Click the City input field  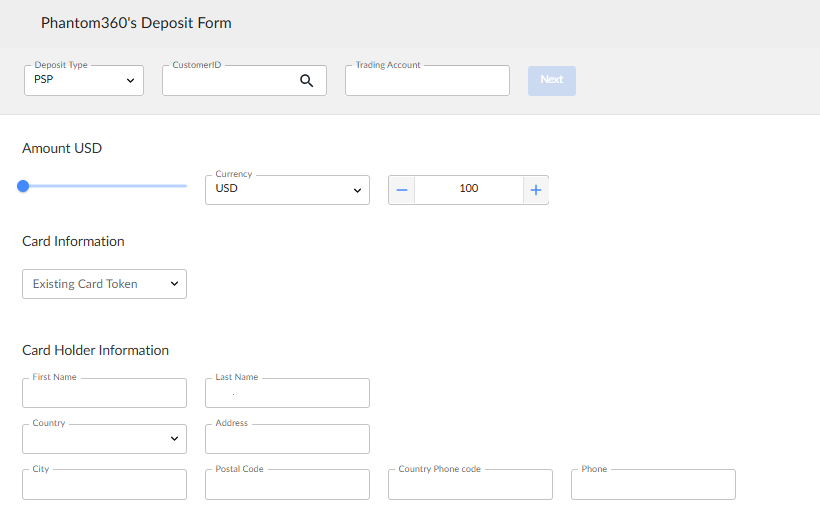104,485
